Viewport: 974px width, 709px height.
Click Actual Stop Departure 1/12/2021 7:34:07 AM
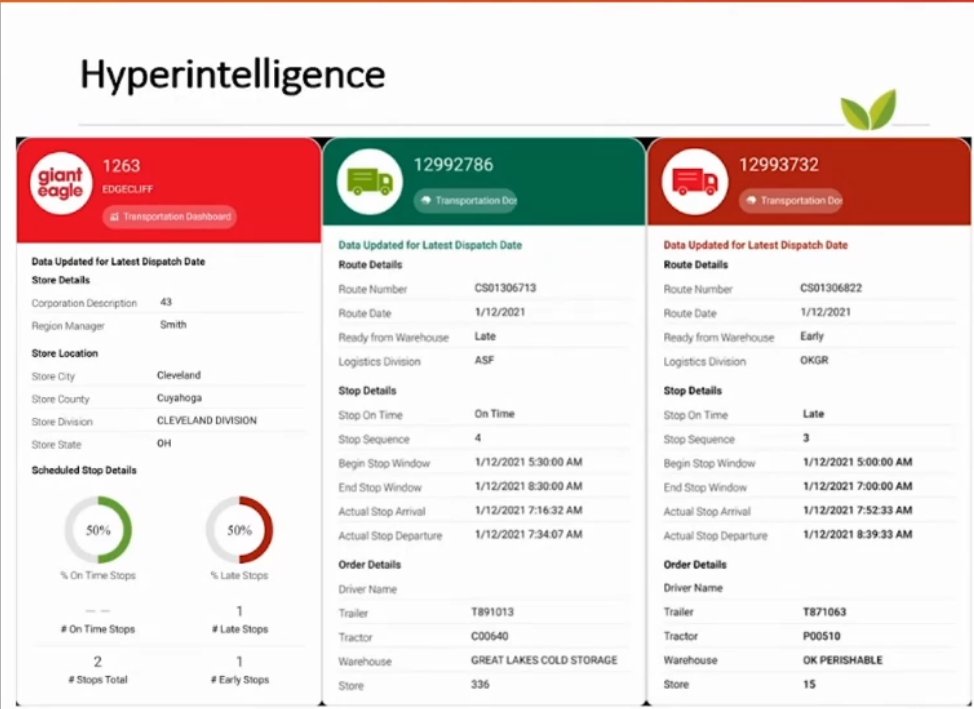[x=529, y=534]
